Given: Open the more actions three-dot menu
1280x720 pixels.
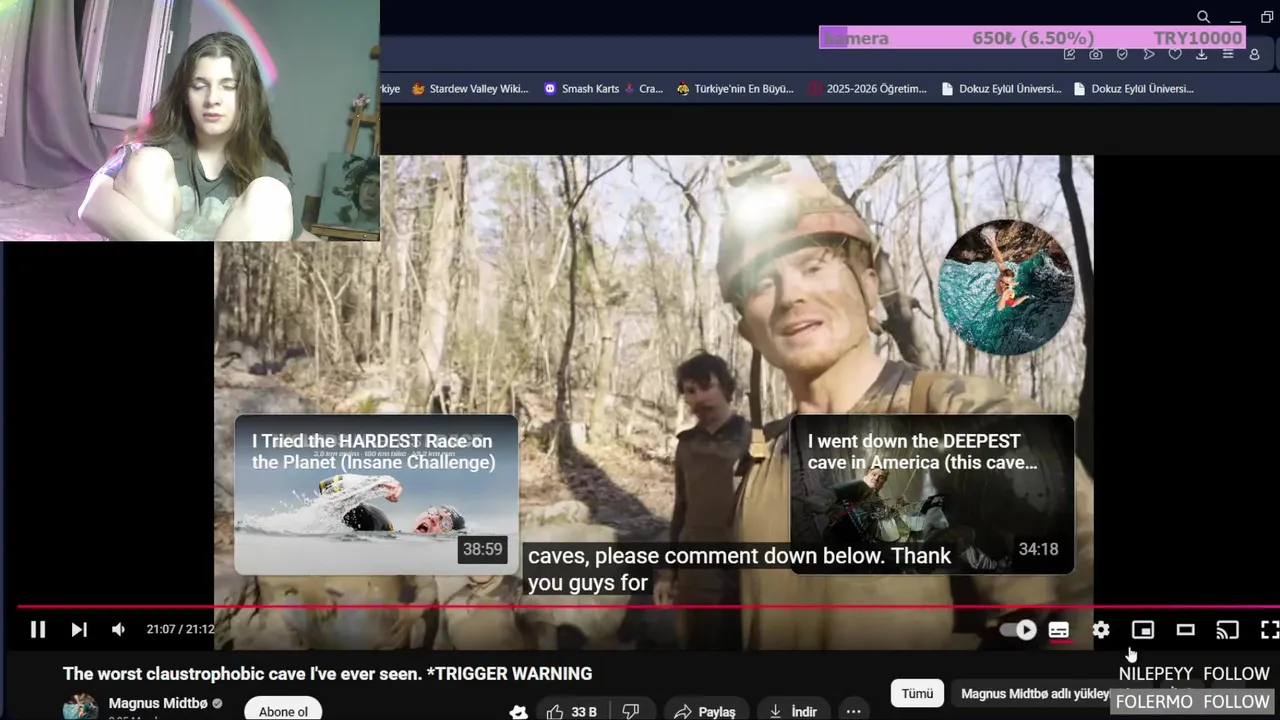Looking at the screenshot, I should (x=853, y=711).
